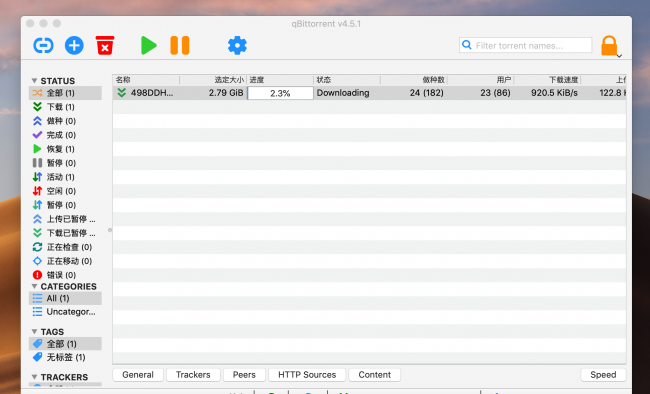The height and width of the screenshot is (394, 650).
Task: Collapse the CATEGORIES section
Action: (x=34, y=286)
